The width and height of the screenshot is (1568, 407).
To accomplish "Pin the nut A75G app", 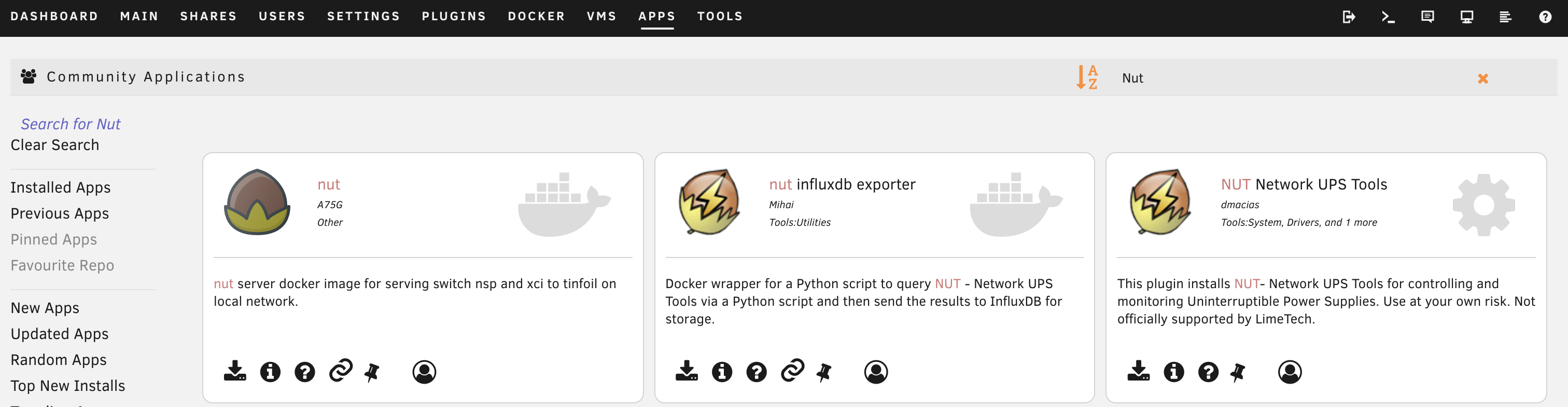I will tap(372, 372).
